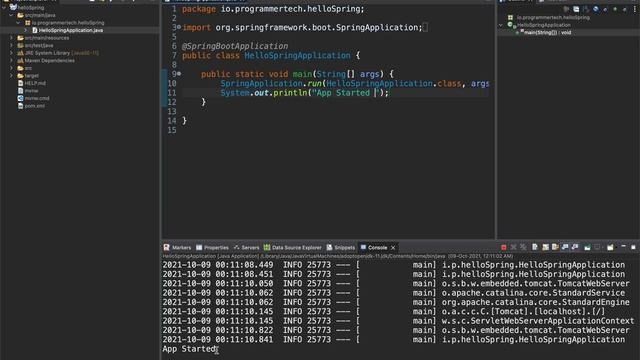The width and height of the screenshot is (640, 360).
Task: Toggle show console on standard error change
Action: click(575, 247)
